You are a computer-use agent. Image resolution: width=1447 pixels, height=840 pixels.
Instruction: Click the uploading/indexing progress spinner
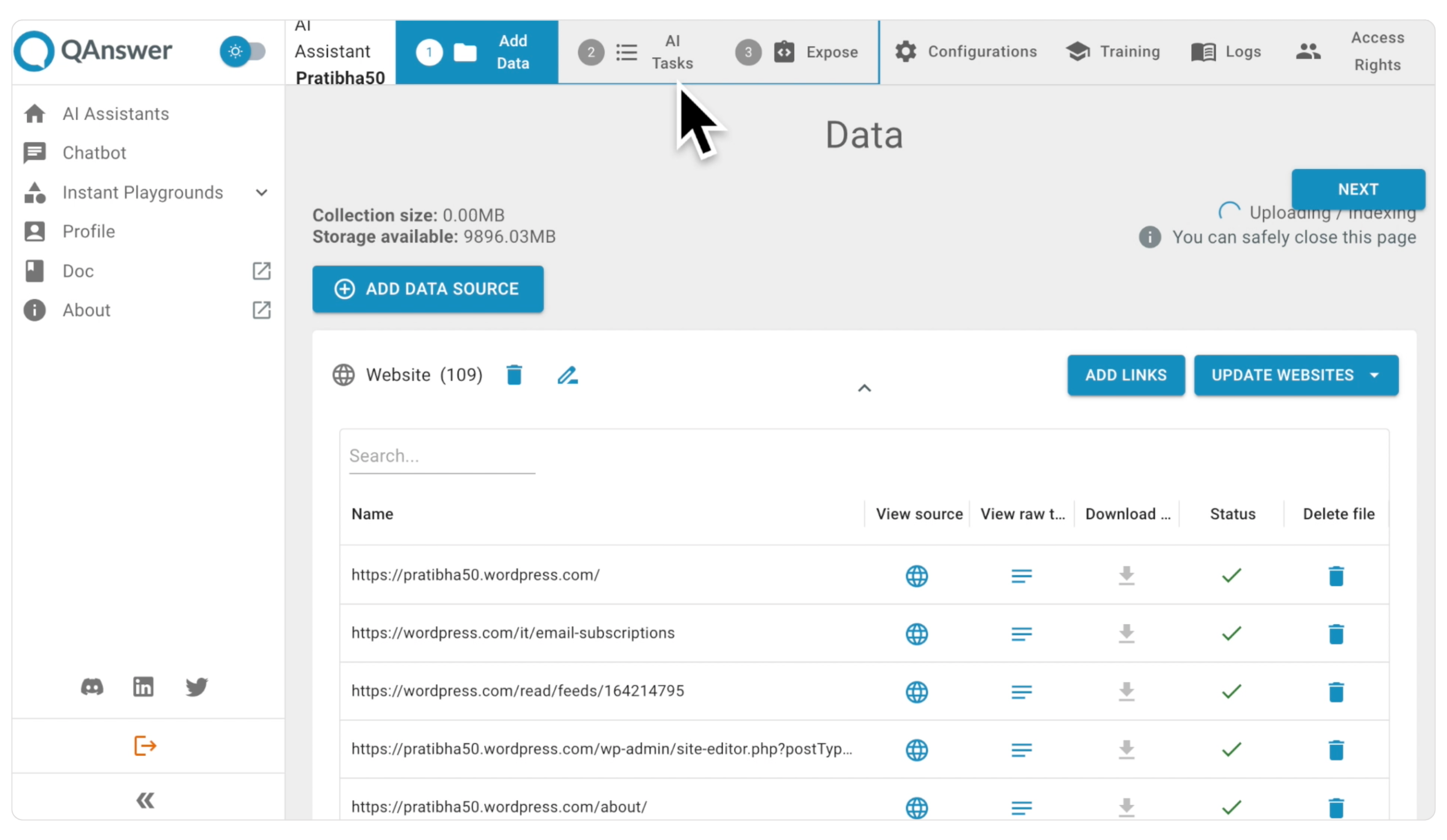[x=1229, y=211]
